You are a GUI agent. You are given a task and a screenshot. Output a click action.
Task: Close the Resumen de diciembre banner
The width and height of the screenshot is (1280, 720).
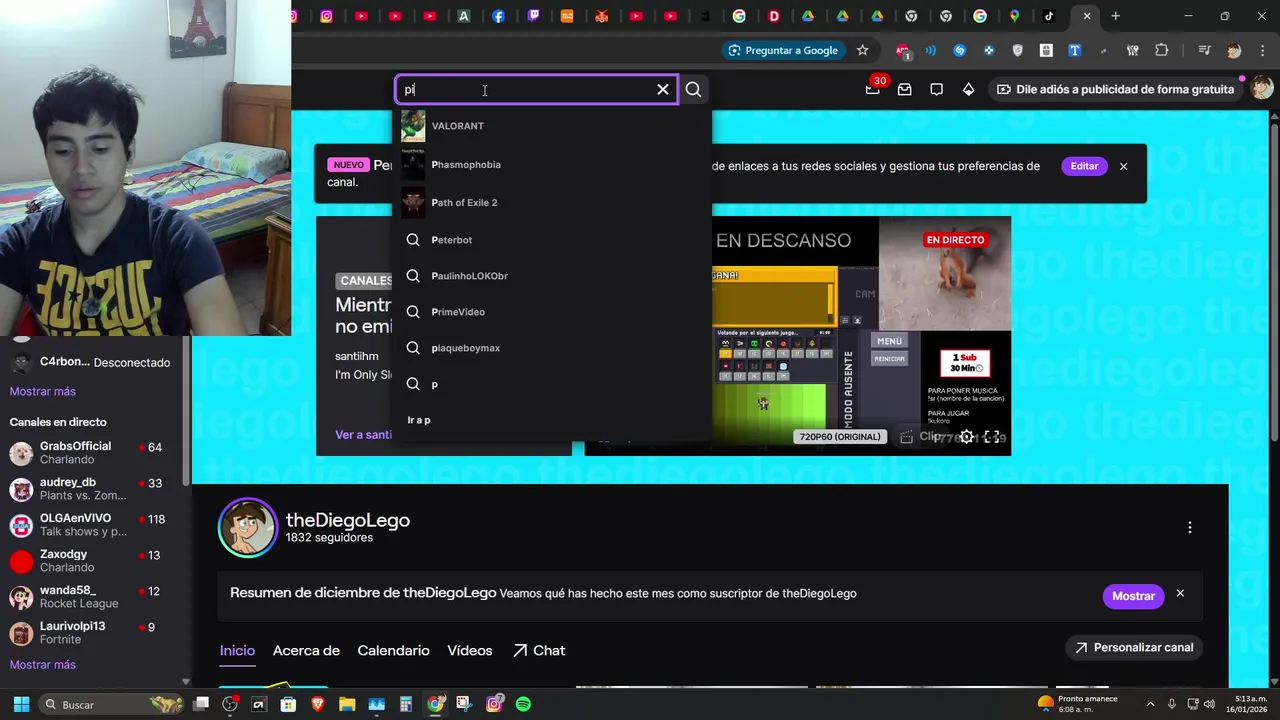(x=1180, y=594)
